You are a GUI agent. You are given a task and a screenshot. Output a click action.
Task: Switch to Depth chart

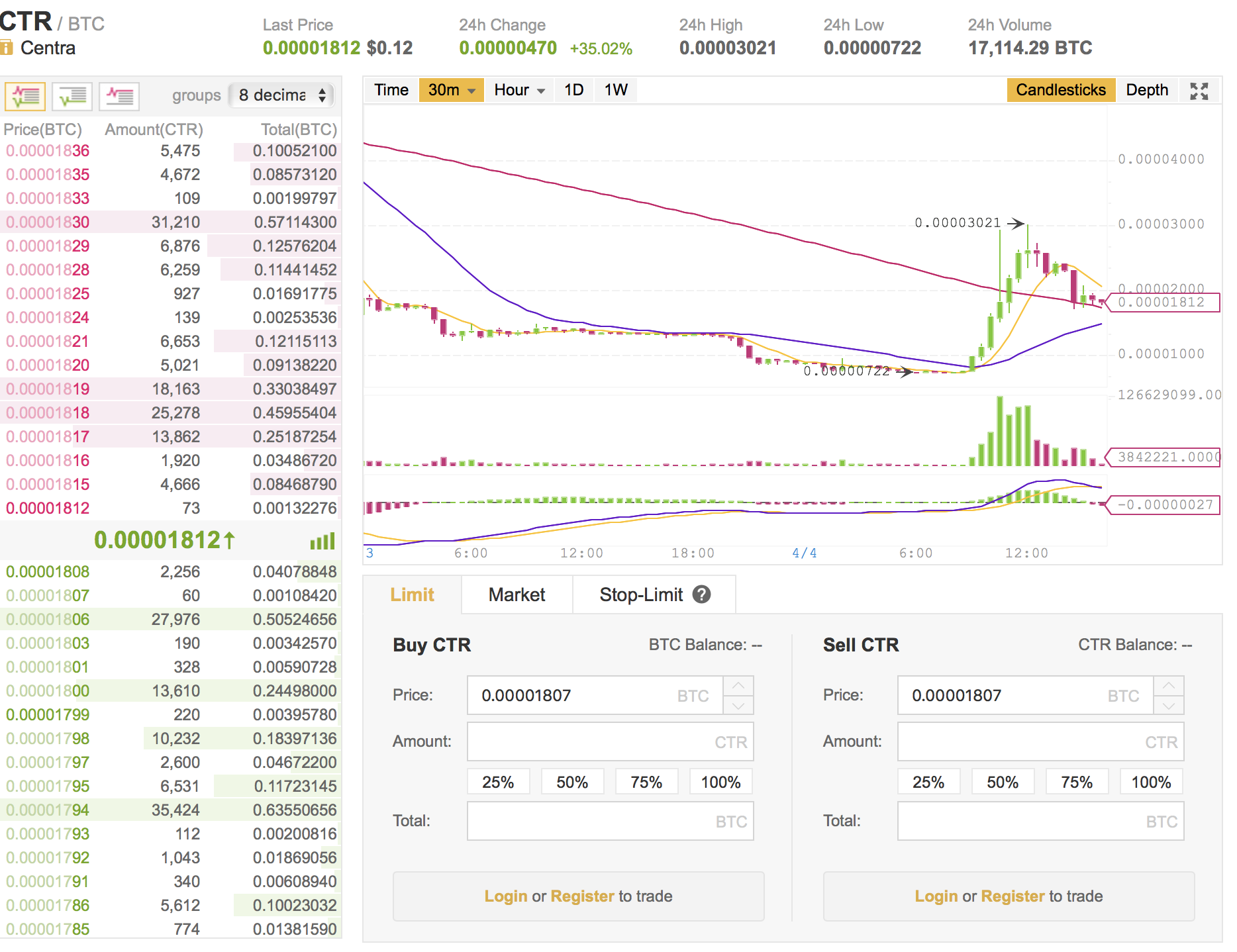(1147, 90)
